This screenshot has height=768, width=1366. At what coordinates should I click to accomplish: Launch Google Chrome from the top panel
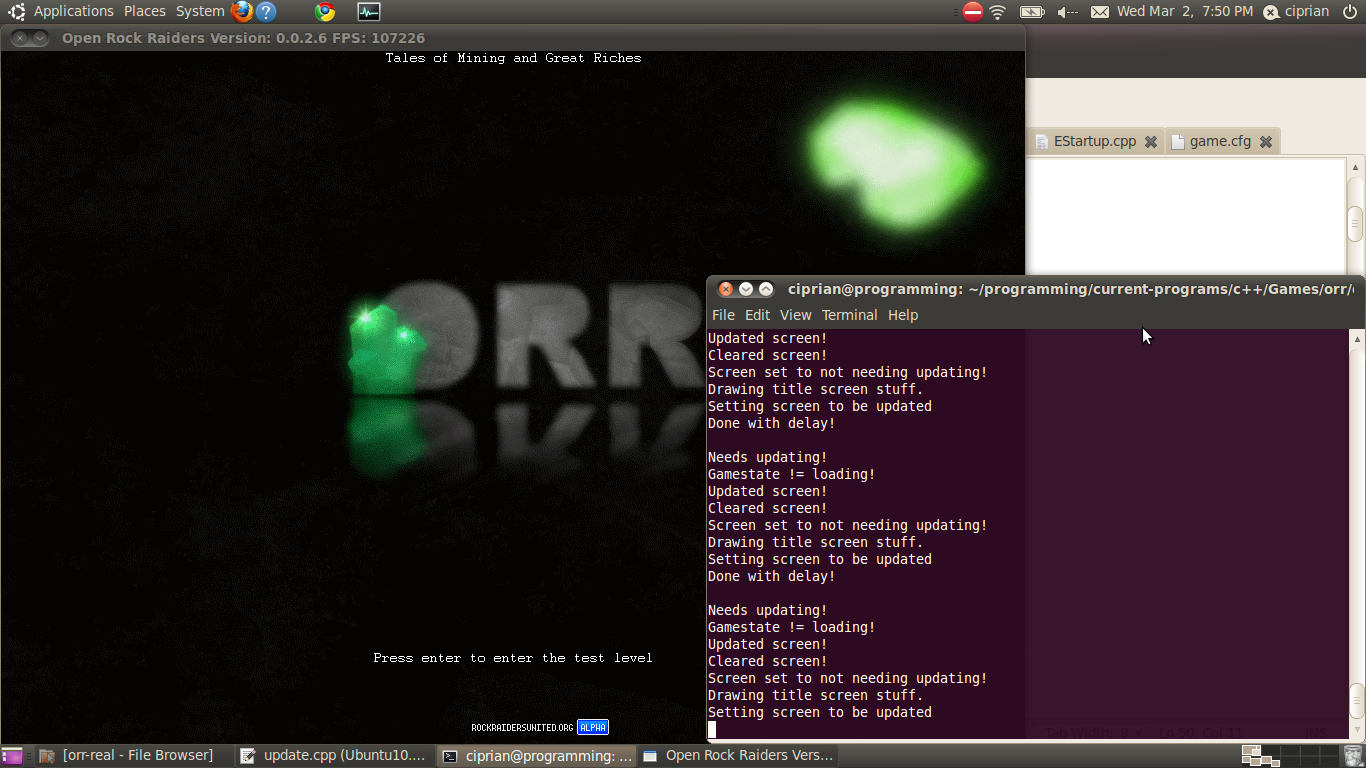click(325, 12)
